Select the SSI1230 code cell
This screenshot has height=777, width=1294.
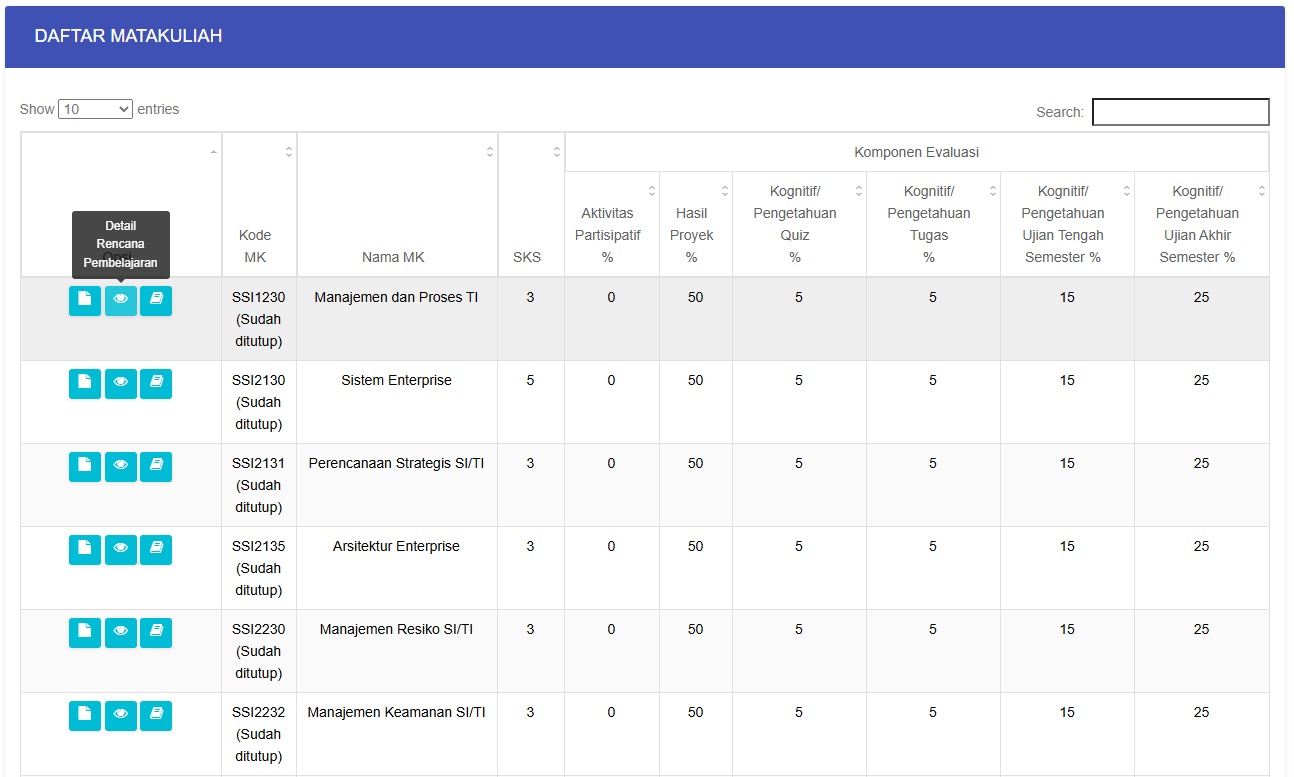coord(259,319)
